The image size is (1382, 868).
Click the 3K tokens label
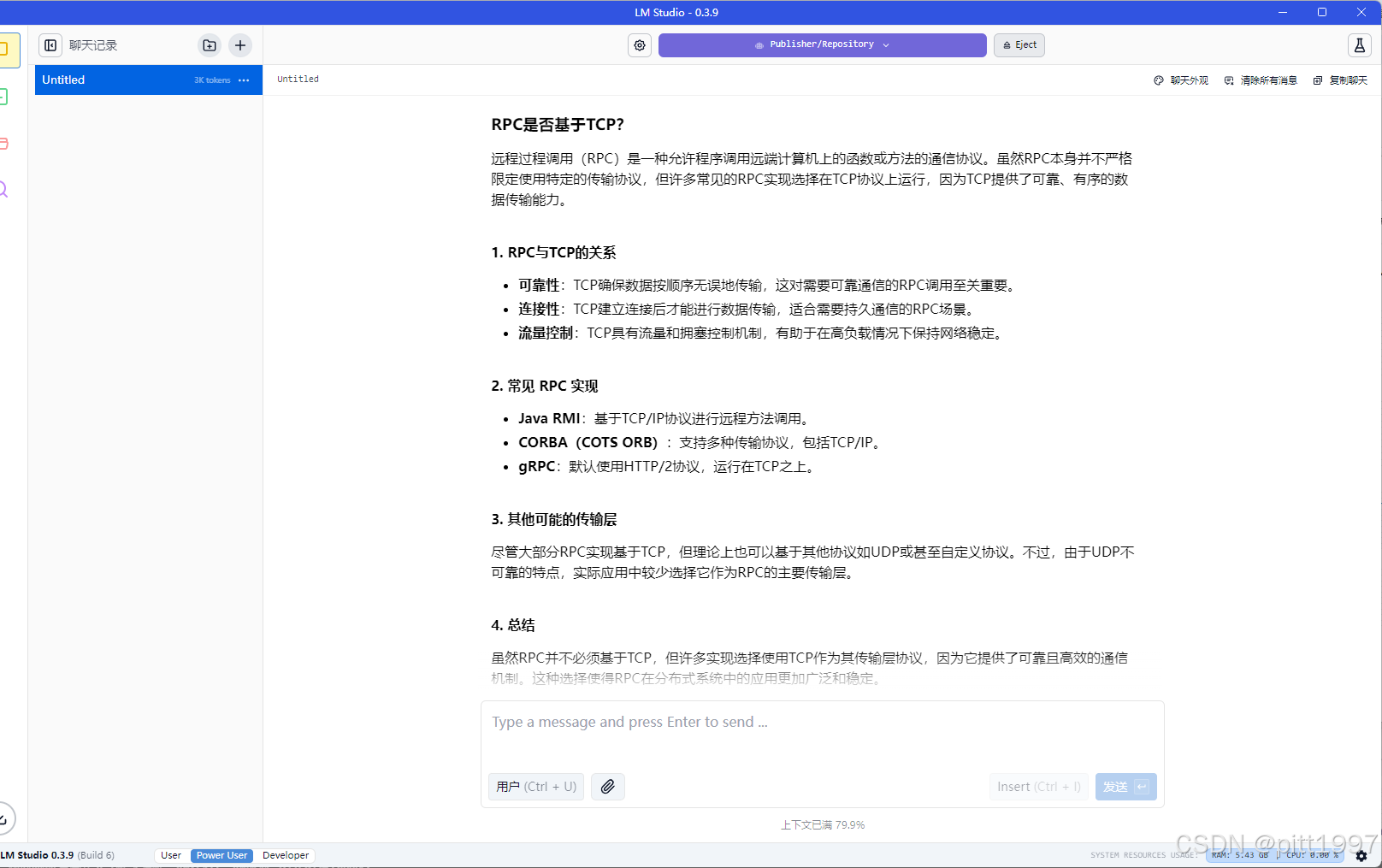coord(212,80)
